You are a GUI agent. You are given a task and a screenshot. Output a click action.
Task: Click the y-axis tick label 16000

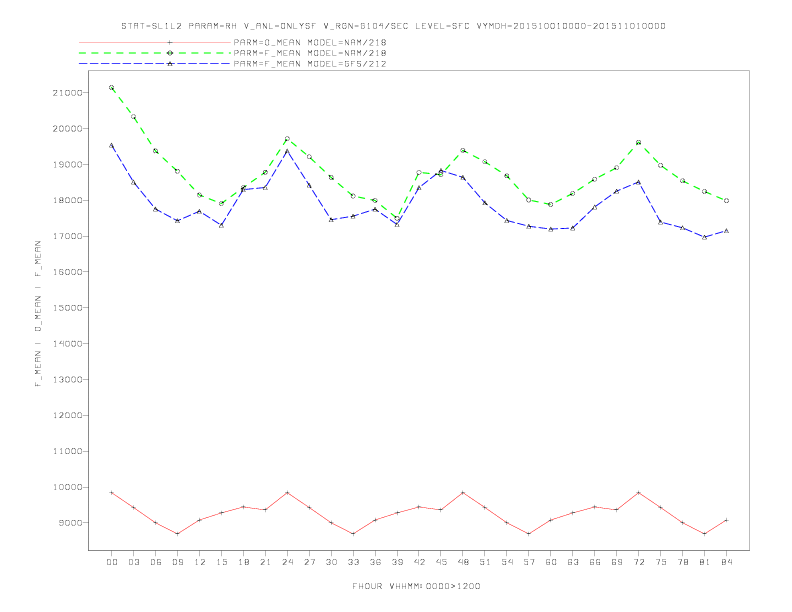68,272
